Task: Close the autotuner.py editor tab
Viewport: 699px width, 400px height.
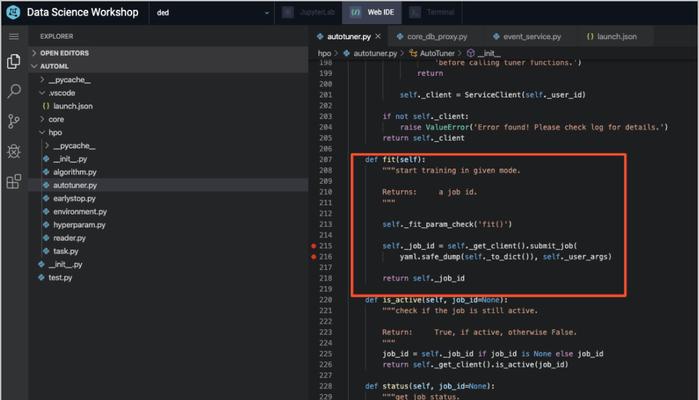Action: 378,36
